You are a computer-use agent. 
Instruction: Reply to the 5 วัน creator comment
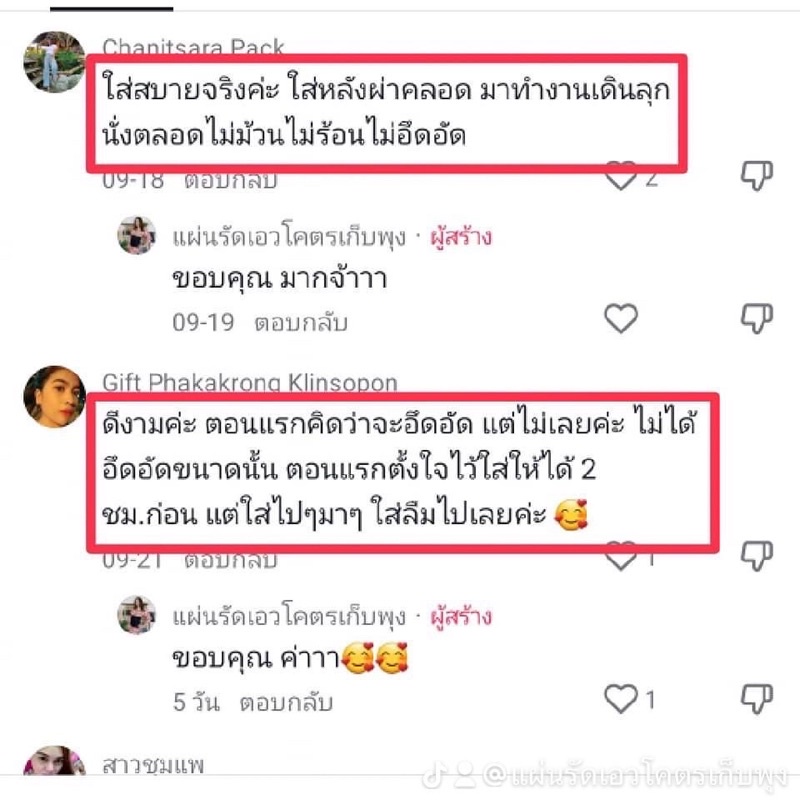(286, 703)
